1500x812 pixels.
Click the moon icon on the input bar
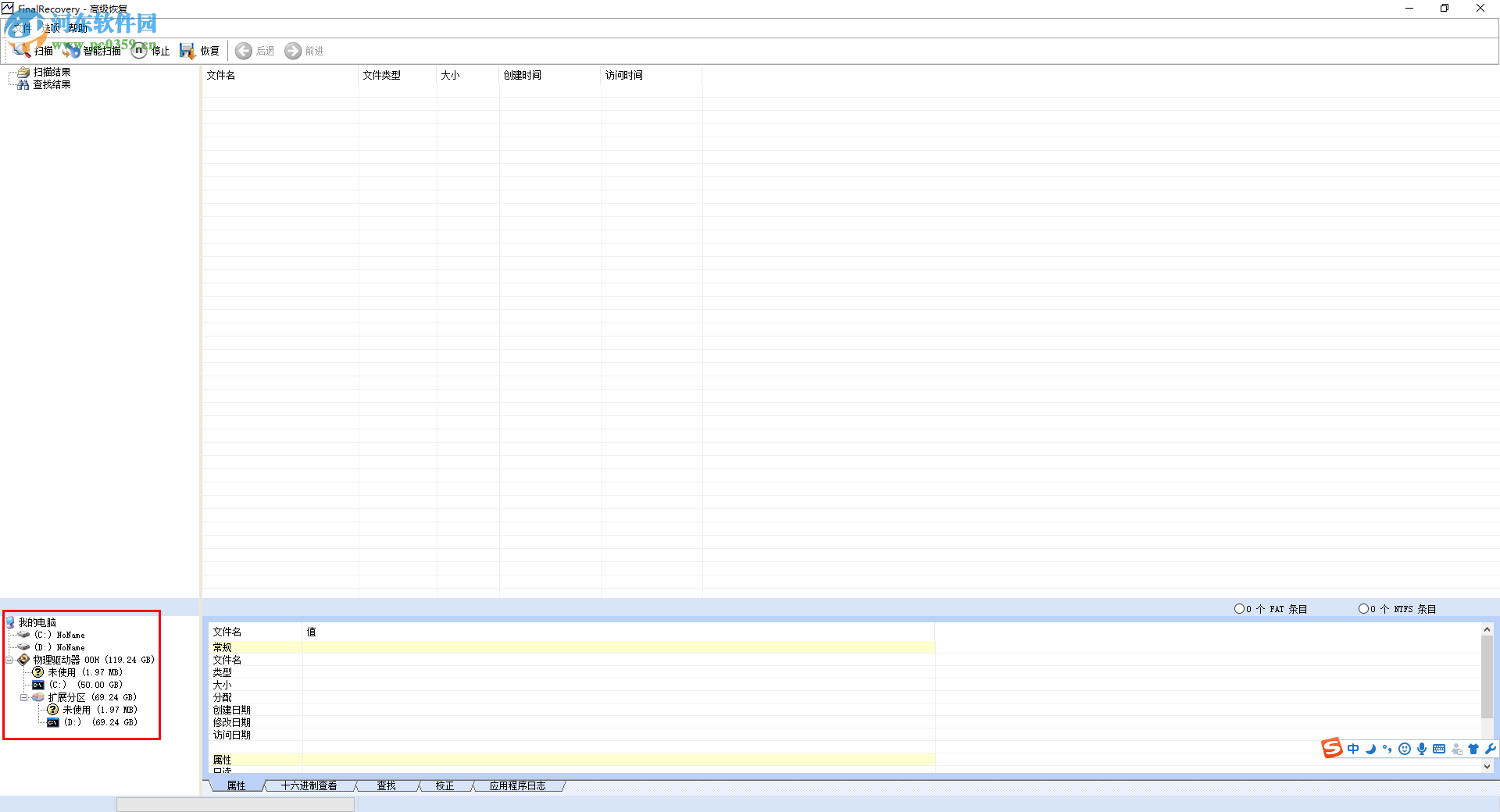pos(1370,749)
